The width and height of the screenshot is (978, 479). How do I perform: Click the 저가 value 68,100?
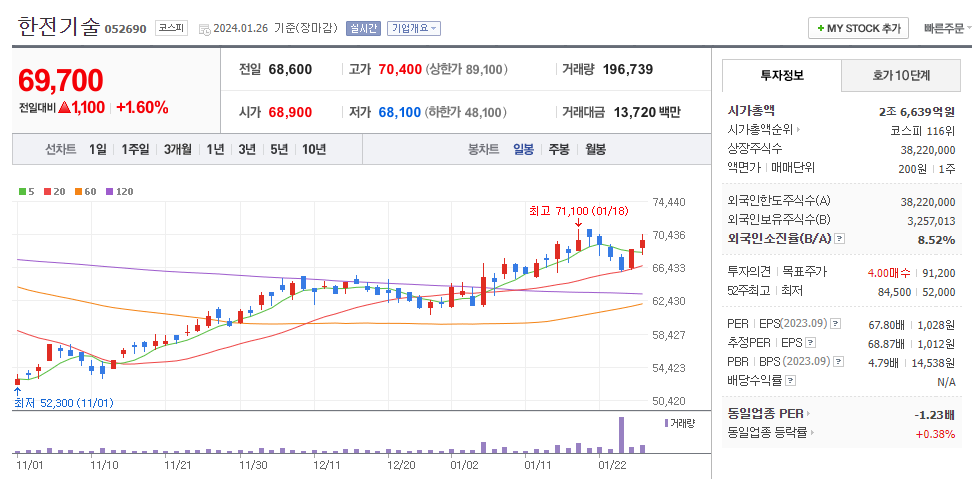pyautogui.click(x=400, y=112)
